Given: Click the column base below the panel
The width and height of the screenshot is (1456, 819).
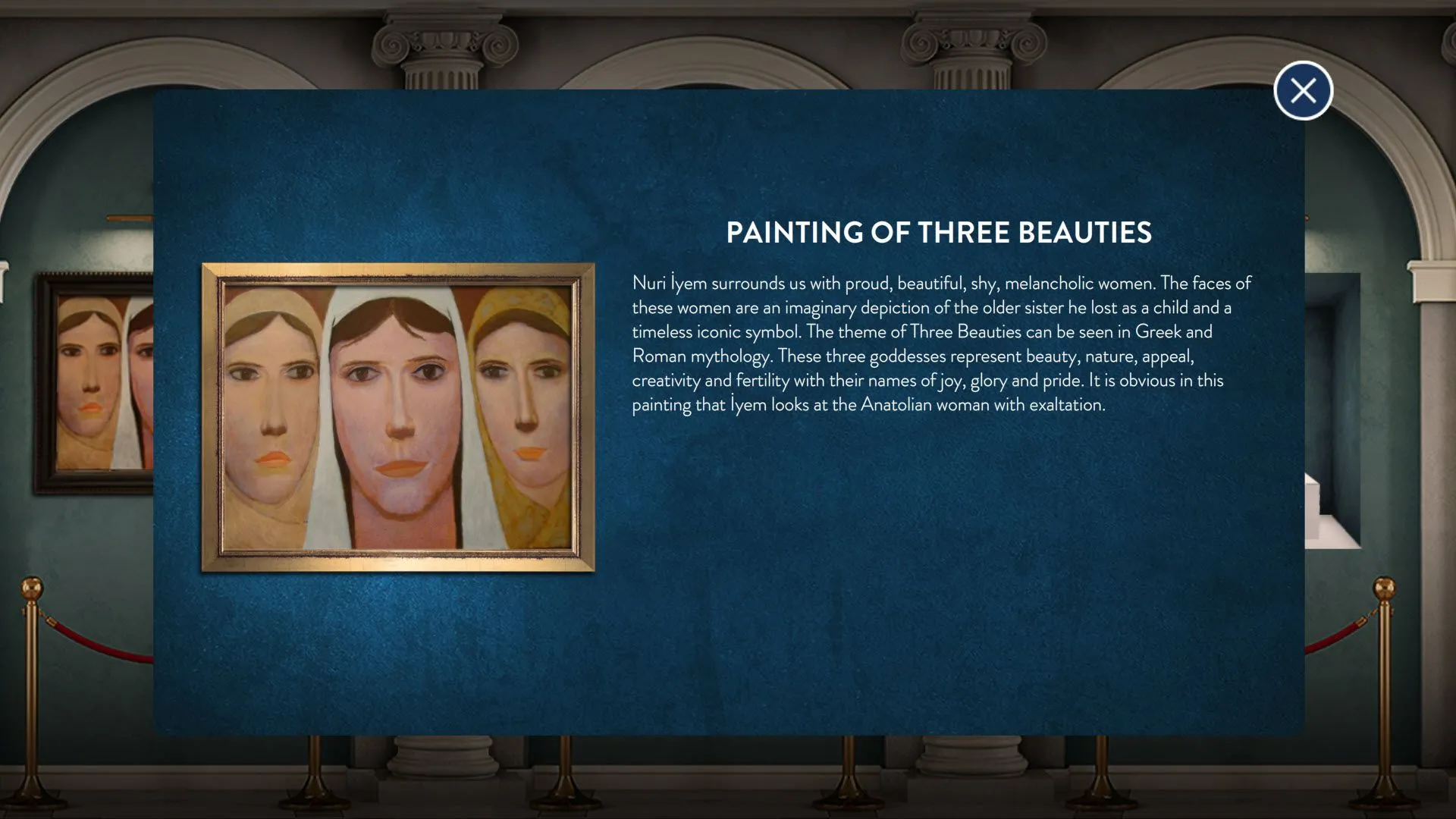Looking at the screenshot, I should 444,758.
